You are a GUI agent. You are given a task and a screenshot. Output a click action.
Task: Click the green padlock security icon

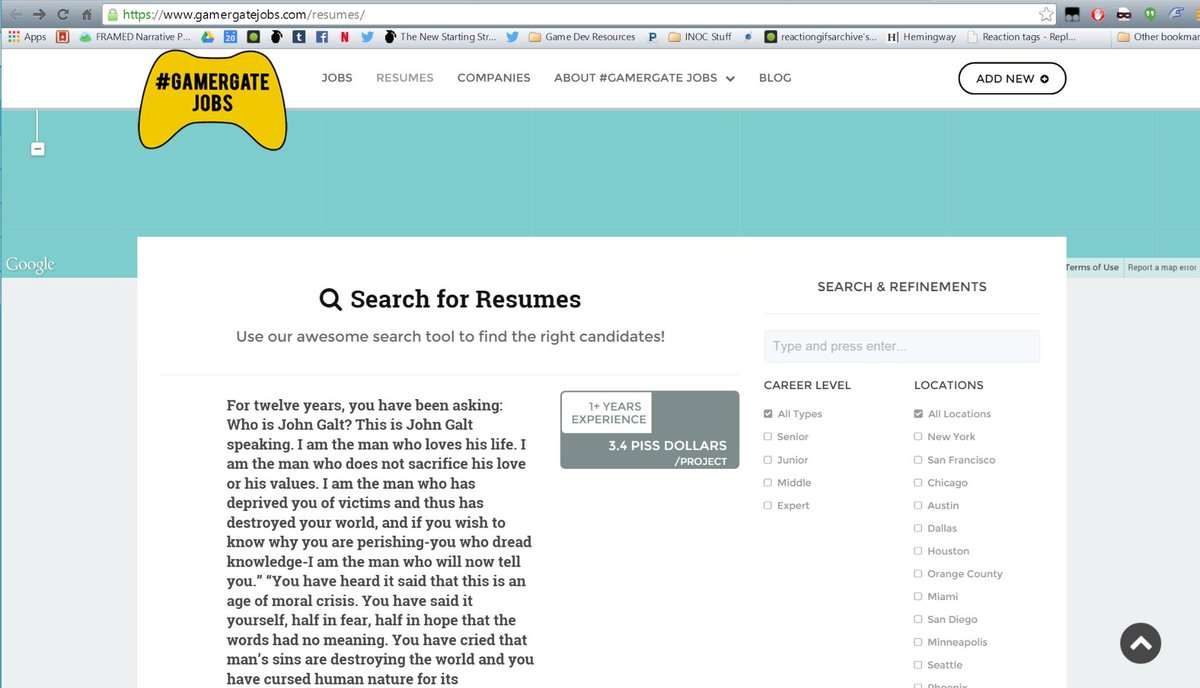coord(113,15)
